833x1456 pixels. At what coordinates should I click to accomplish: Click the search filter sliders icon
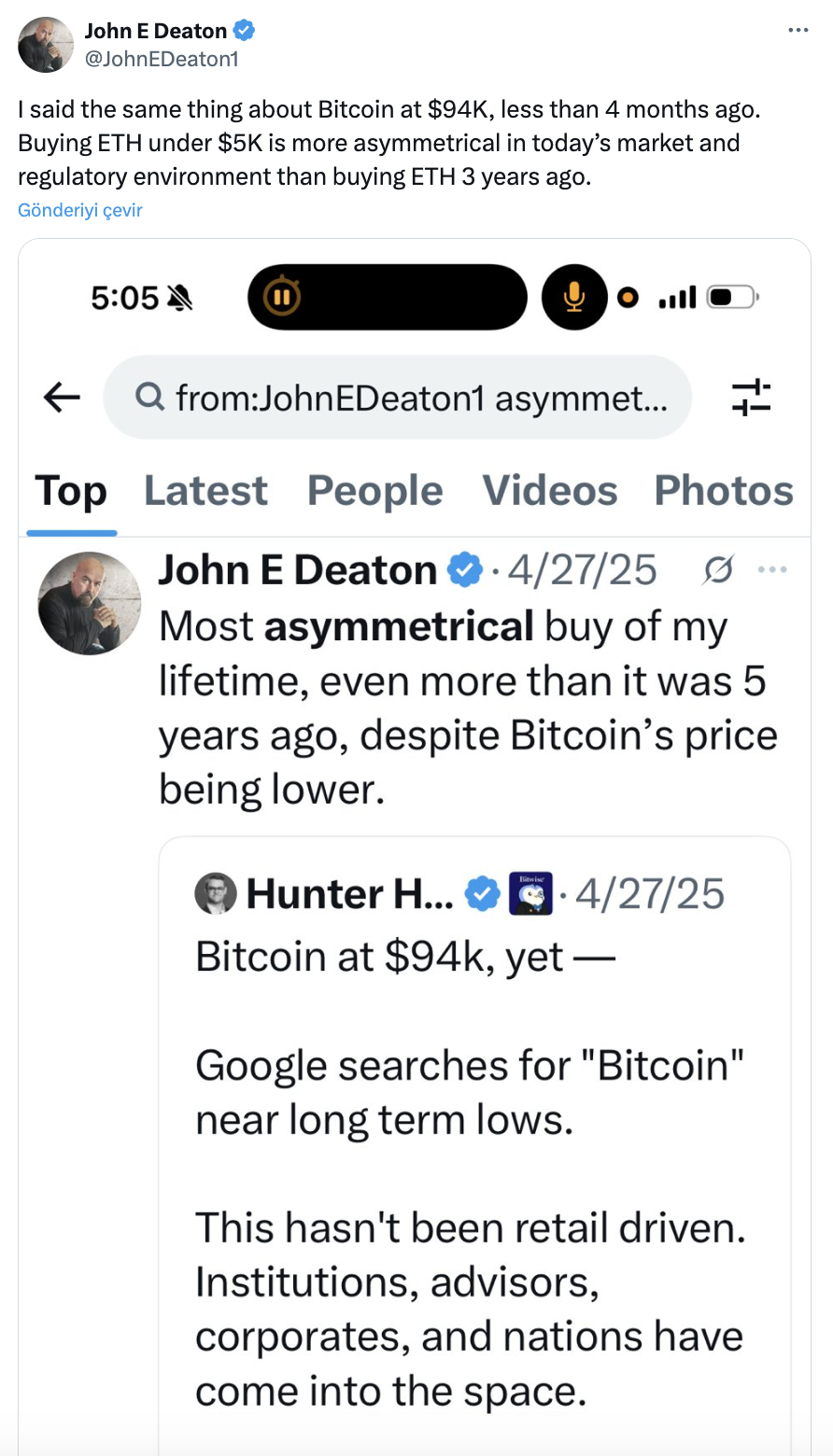pos(751,398)
